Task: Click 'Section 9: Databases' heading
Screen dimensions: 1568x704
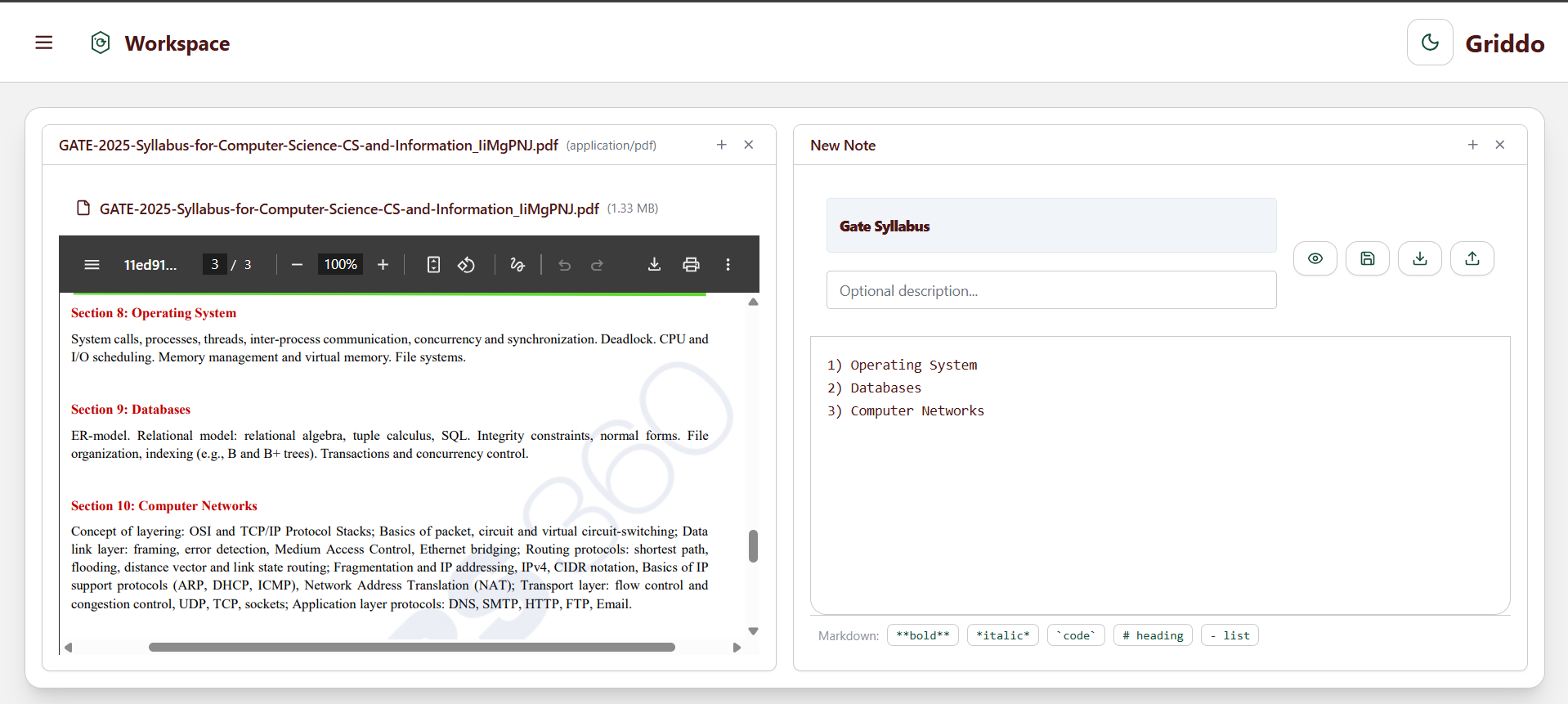Action: (131, 410)
